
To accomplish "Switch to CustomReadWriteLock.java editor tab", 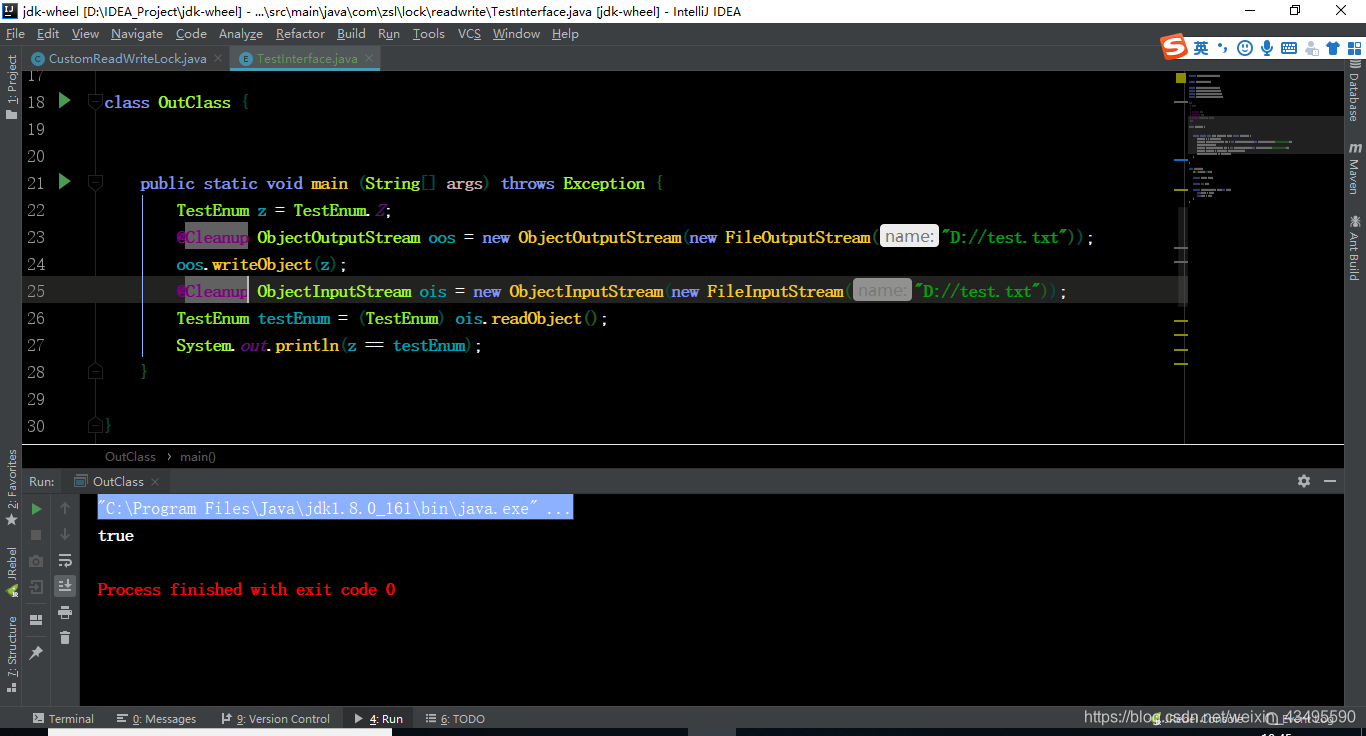I will point(127,59).
